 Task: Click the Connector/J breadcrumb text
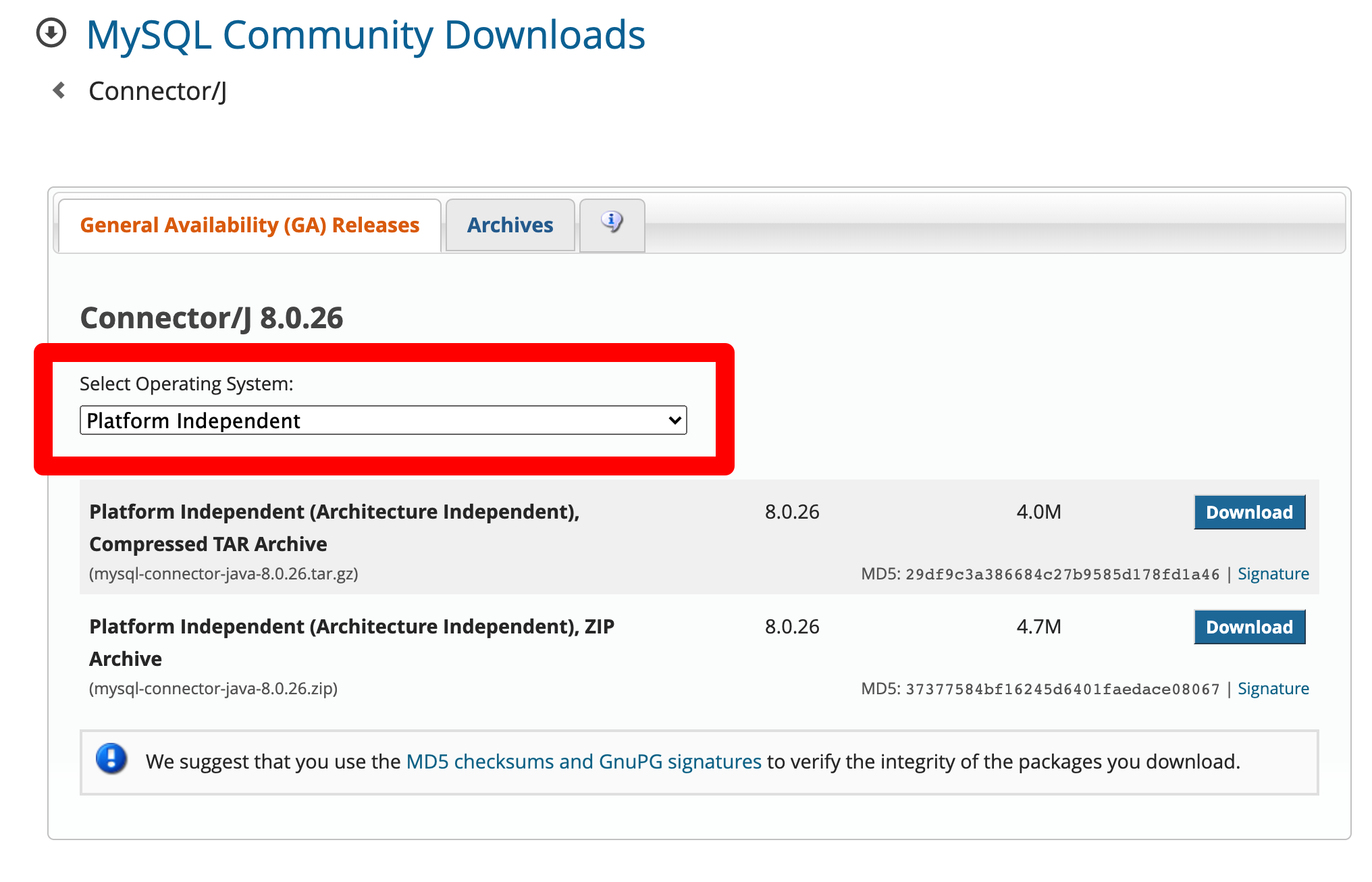(157, 90)
